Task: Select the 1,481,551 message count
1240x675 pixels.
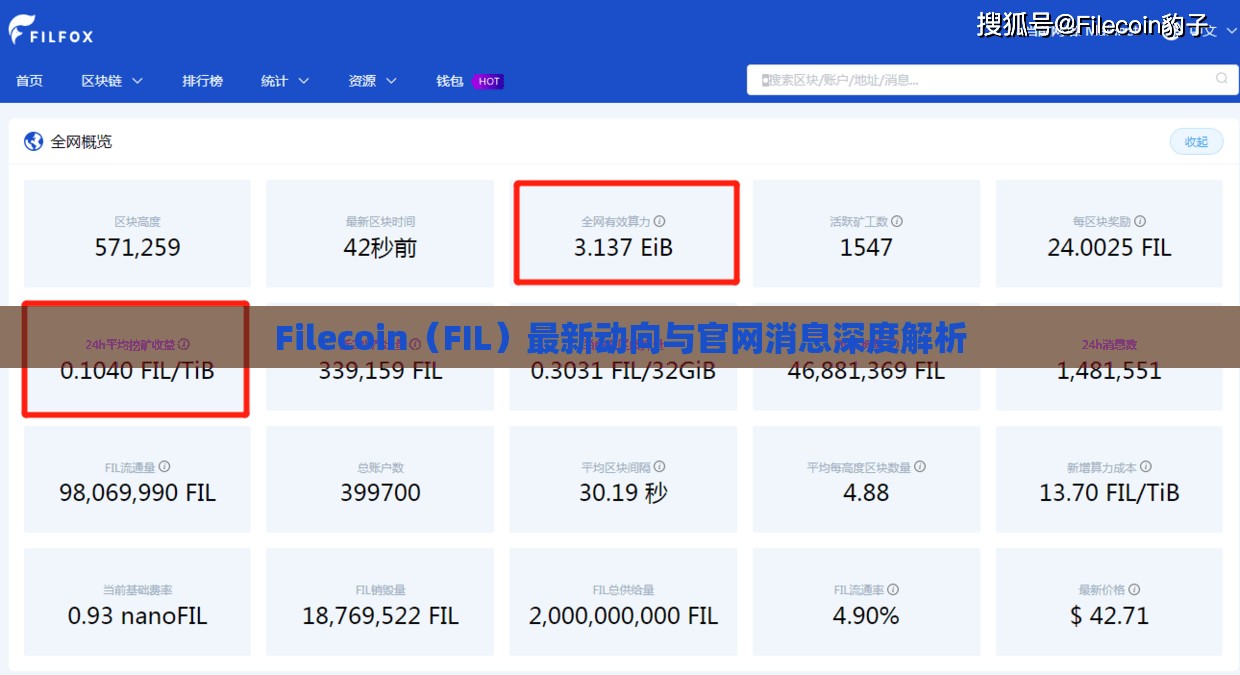Action: coord(1109,371)
